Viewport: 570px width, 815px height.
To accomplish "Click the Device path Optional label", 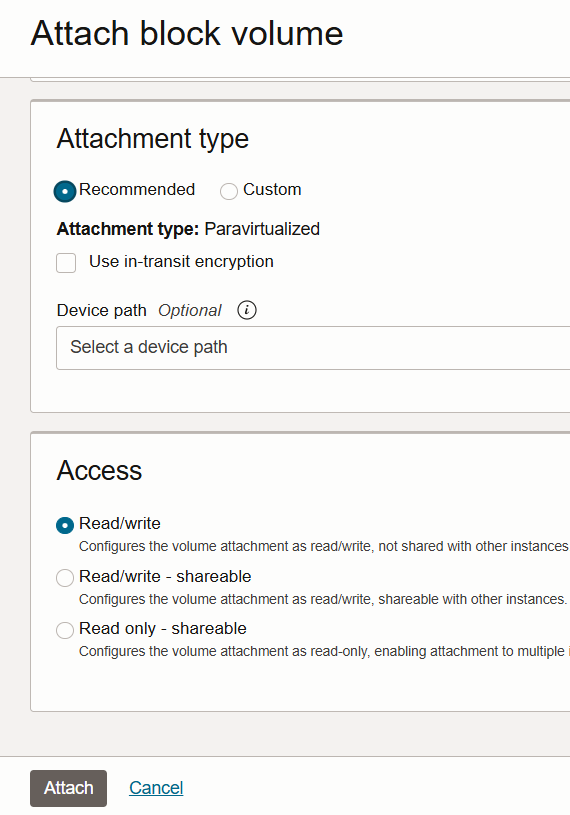I will pos(139,310).
